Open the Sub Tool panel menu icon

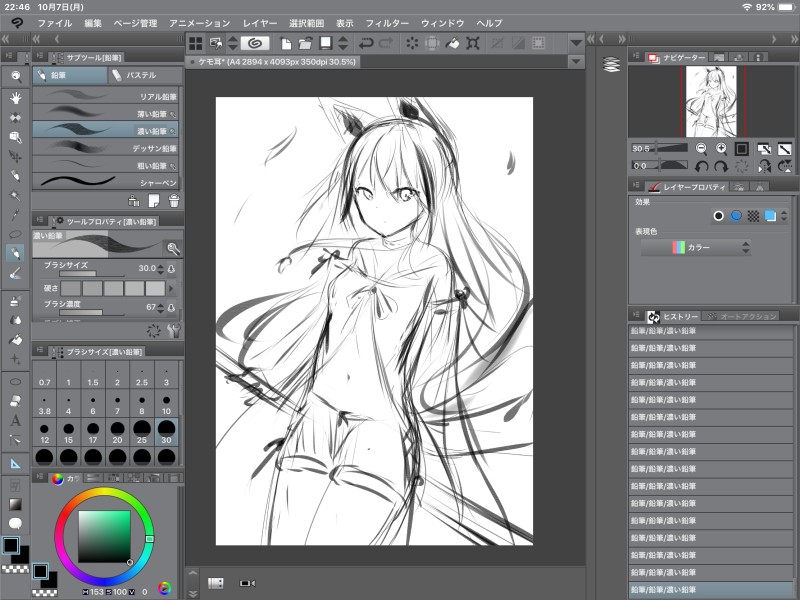[40, 57]
